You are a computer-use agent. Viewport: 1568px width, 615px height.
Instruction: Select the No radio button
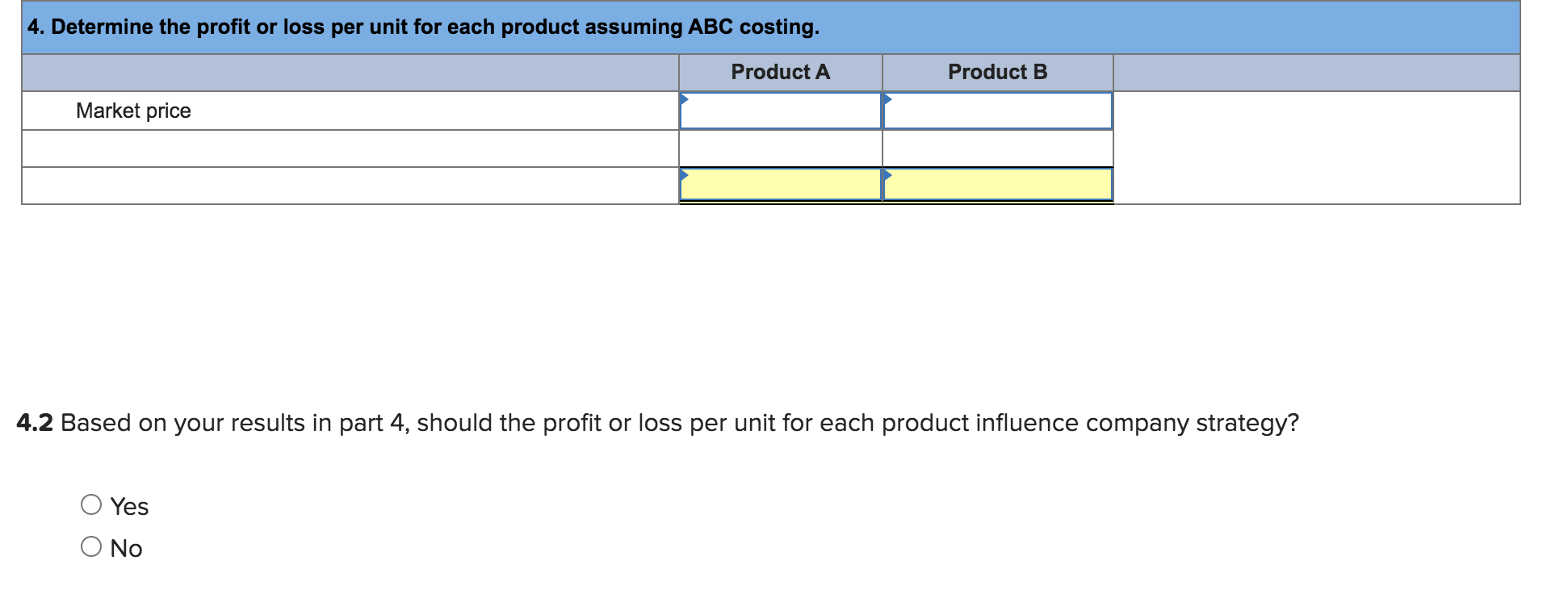91,546
